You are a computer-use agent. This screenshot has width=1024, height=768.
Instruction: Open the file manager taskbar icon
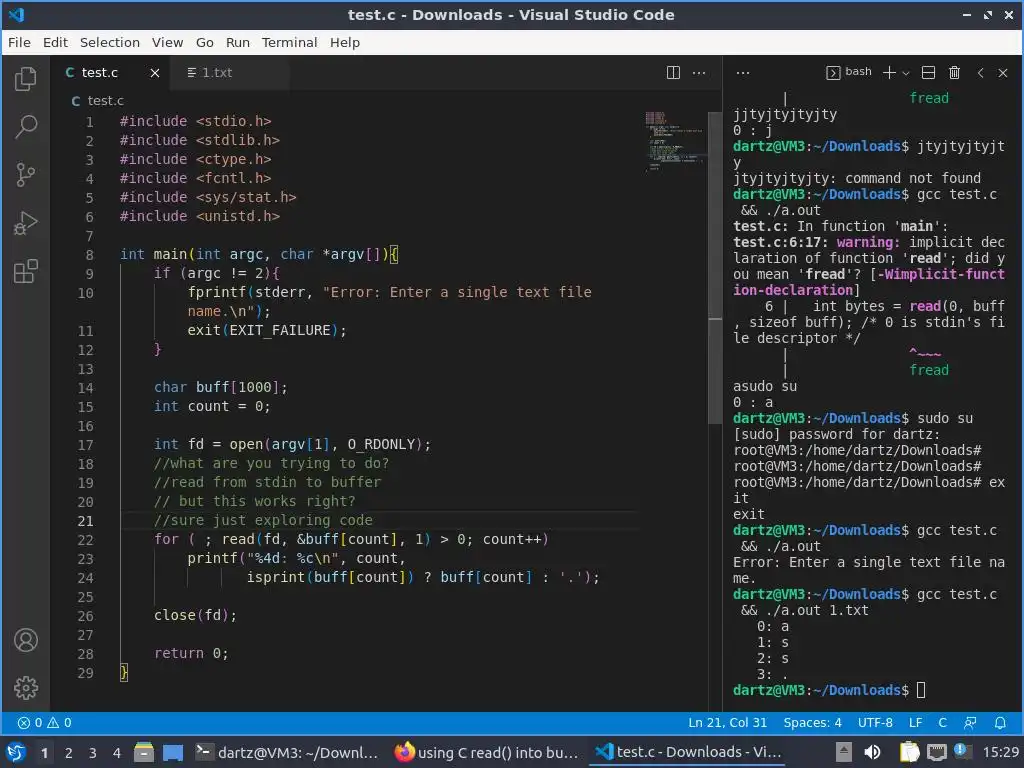point(144,752)
